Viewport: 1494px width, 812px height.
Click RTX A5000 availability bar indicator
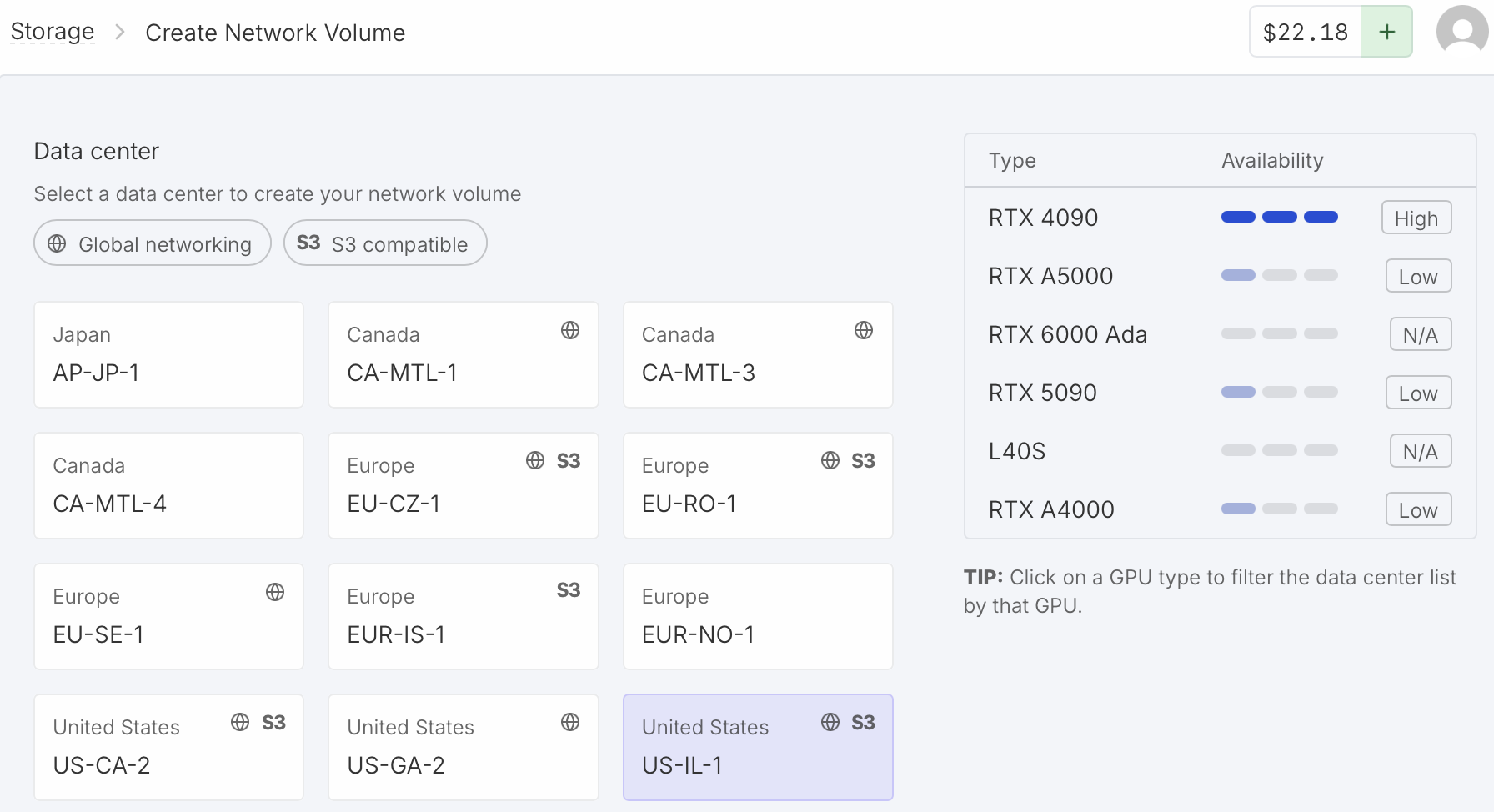pos(1279,276)
